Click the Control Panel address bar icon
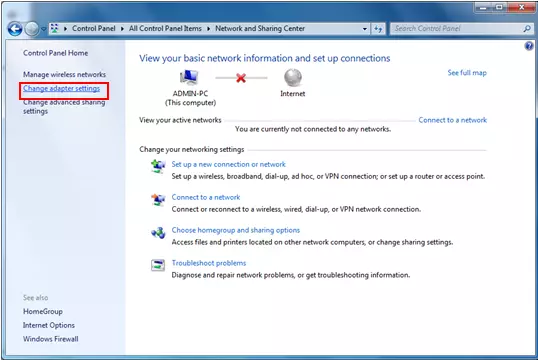The image size is (538, 360). 55,28
